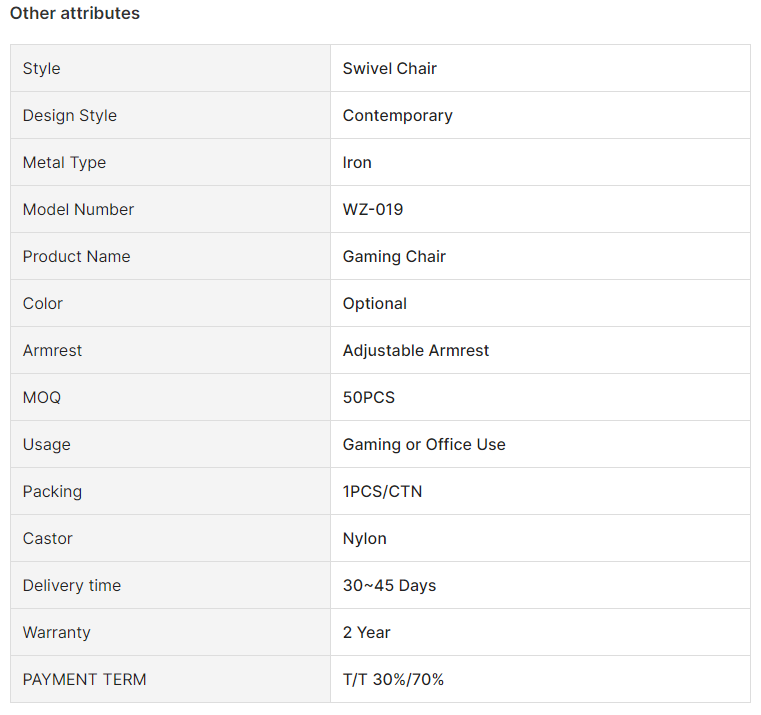Click model number value 'WZ-019'
This screenshot has height=715, width=761.
[x=372, y=210]
